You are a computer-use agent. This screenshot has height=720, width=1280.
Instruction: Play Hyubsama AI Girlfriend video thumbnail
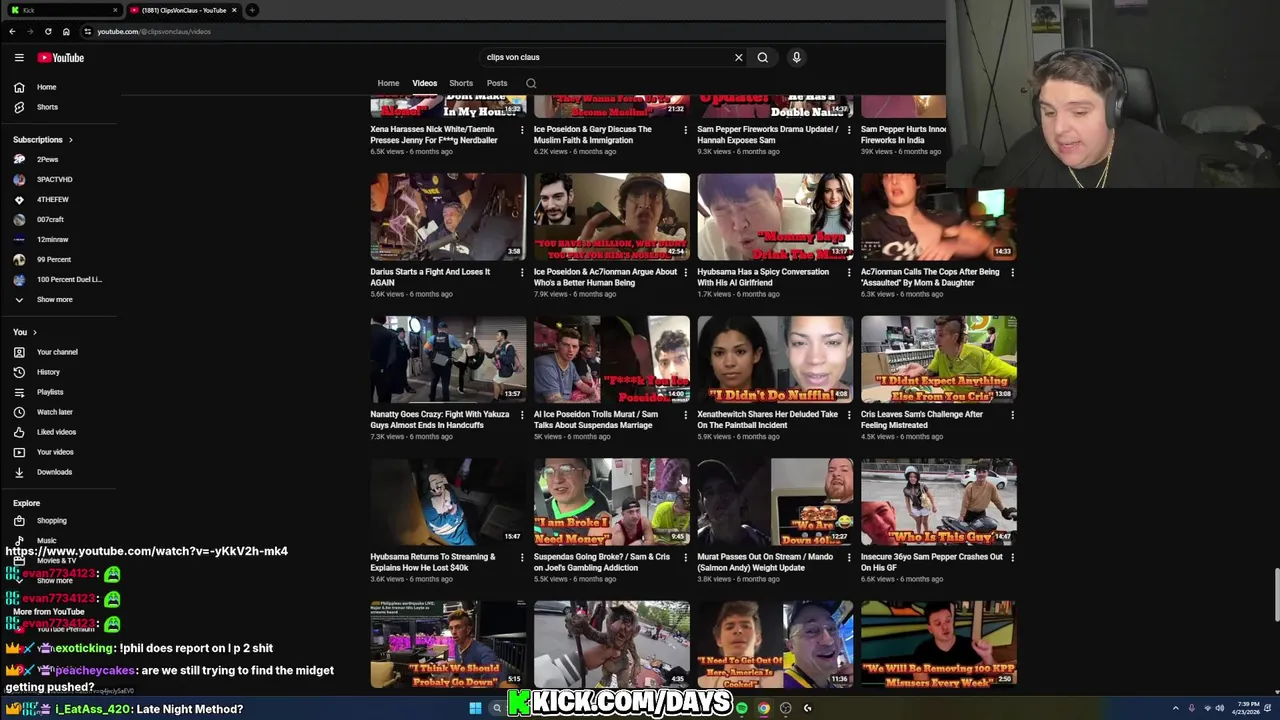[775, 217]
